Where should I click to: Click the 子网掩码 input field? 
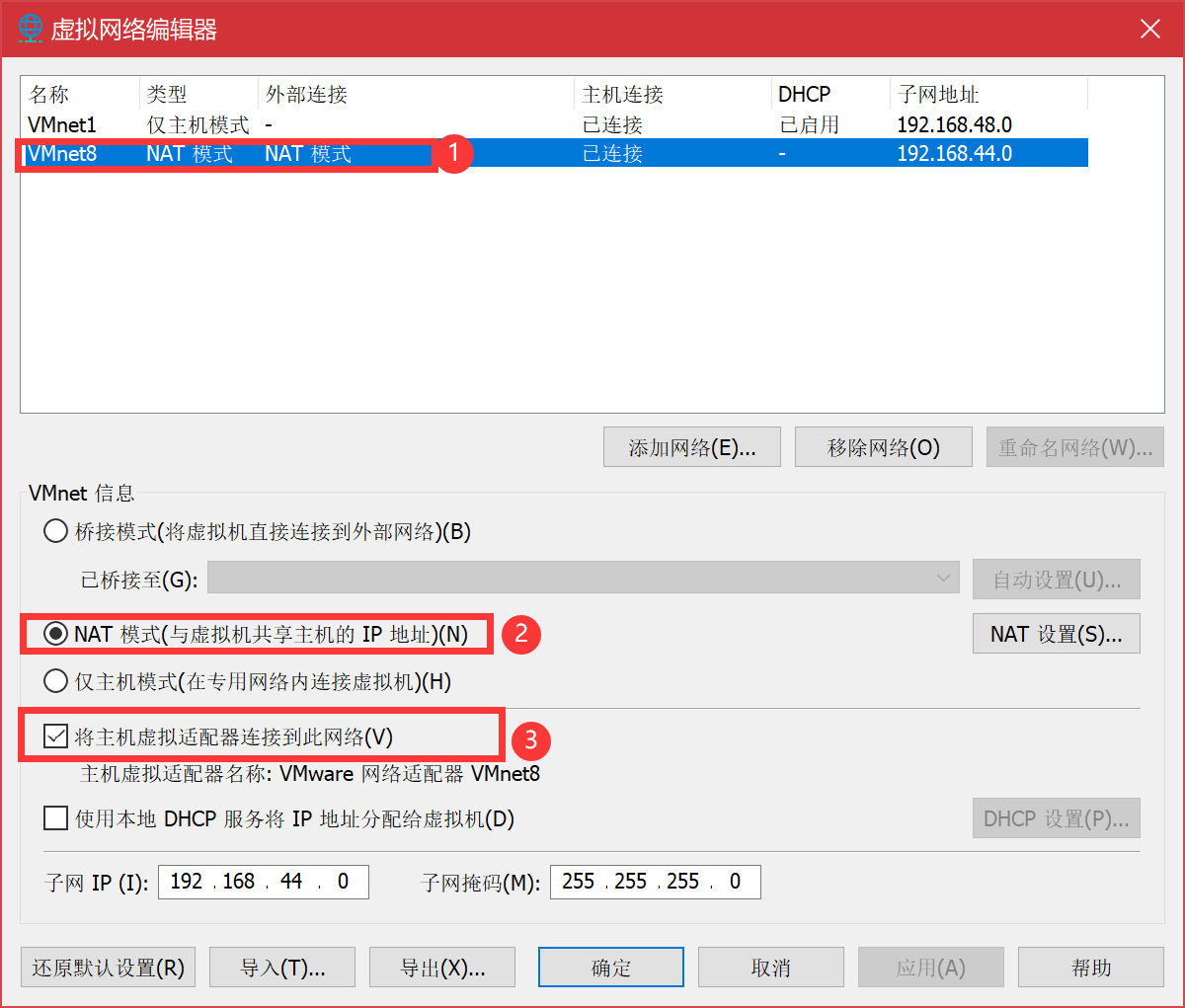point(656,882)
